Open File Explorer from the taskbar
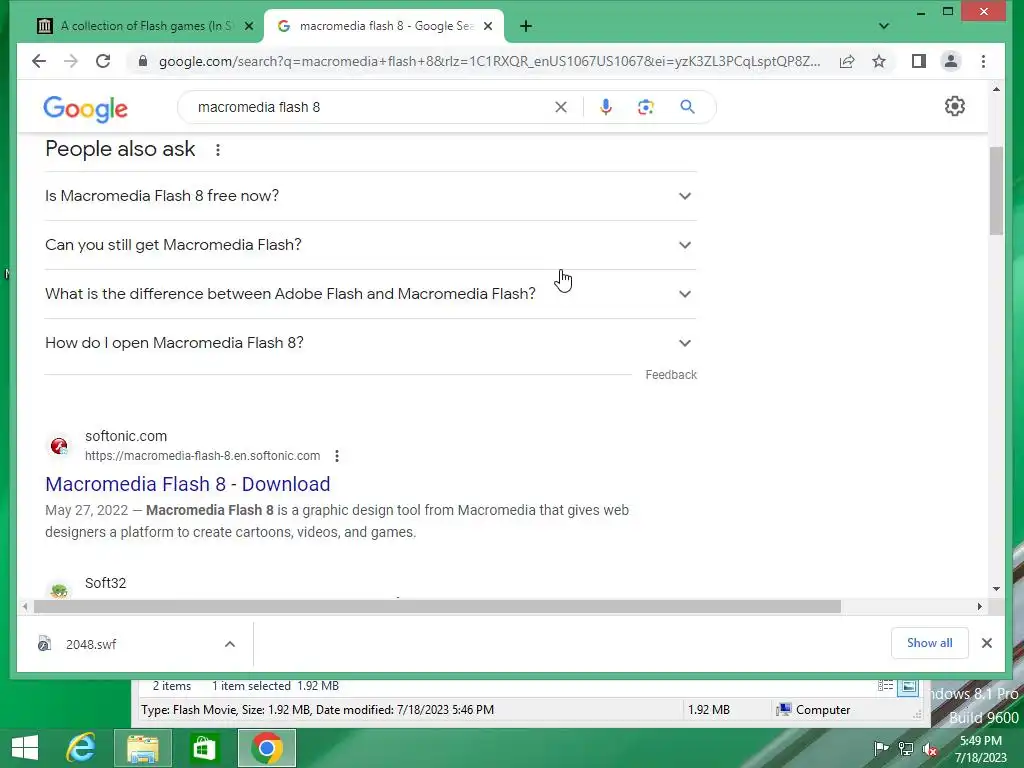Image resolution: width=1024 pixels, height=768 pixels. tap(142, 748)
